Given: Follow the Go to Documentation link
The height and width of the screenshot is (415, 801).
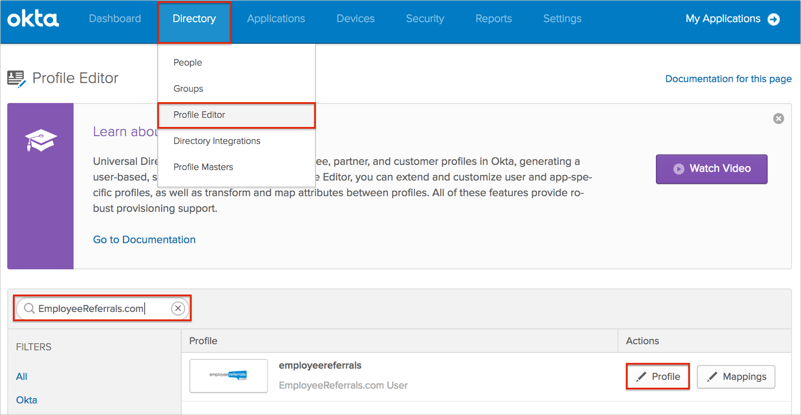Looking at the screenshot, I should coord(144,240).
